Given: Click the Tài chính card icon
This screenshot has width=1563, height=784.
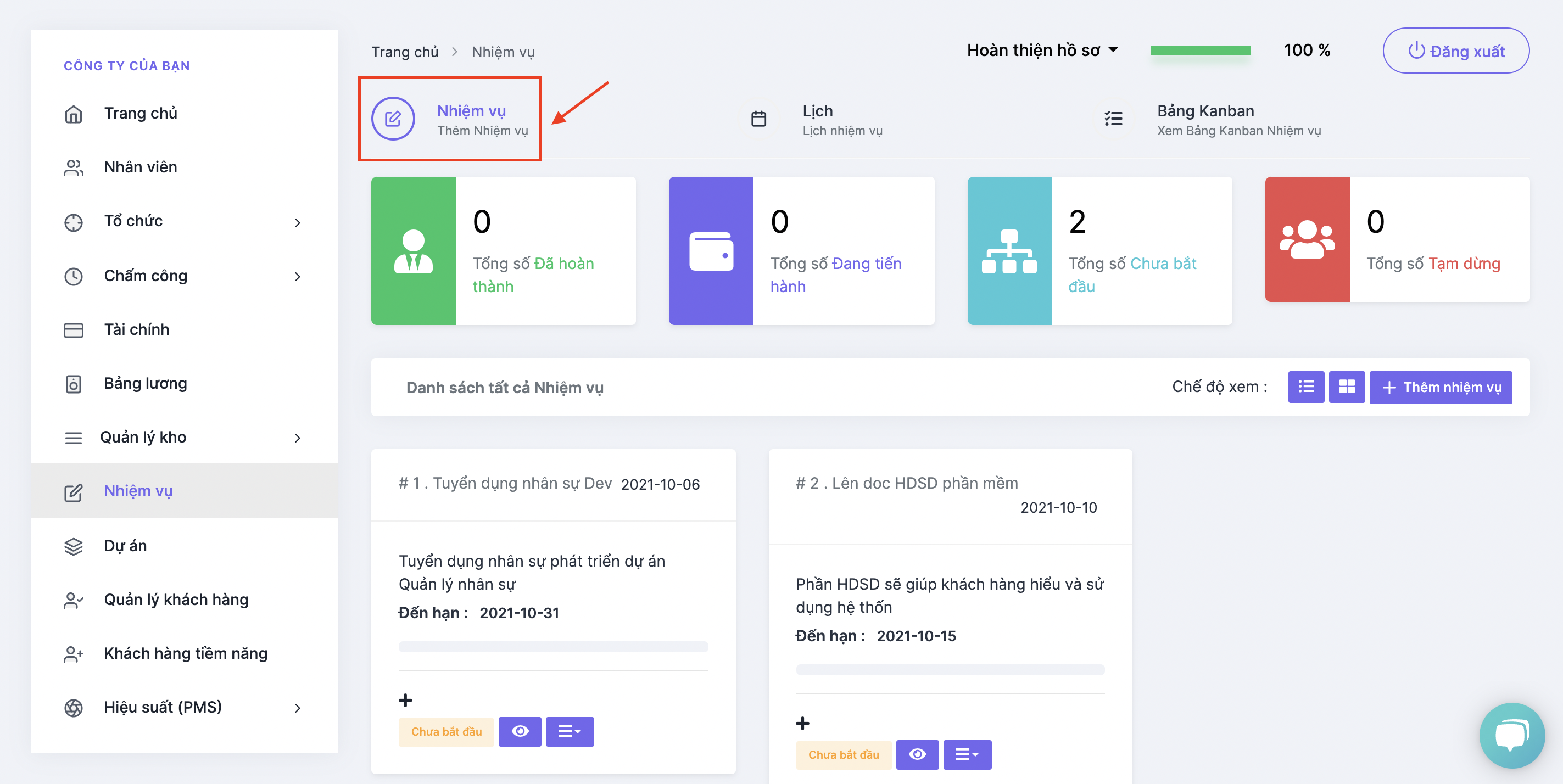Looking at the screenshot, I should click(74, 331).
